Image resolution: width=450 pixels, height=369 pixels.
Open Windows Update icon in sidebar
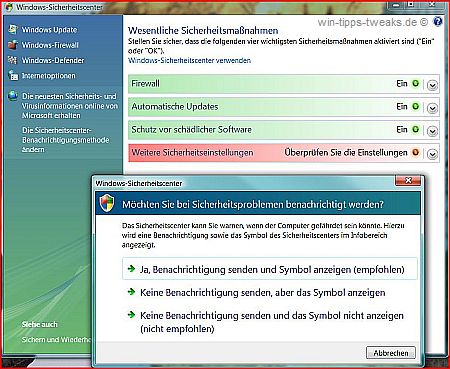pos(13,29)
